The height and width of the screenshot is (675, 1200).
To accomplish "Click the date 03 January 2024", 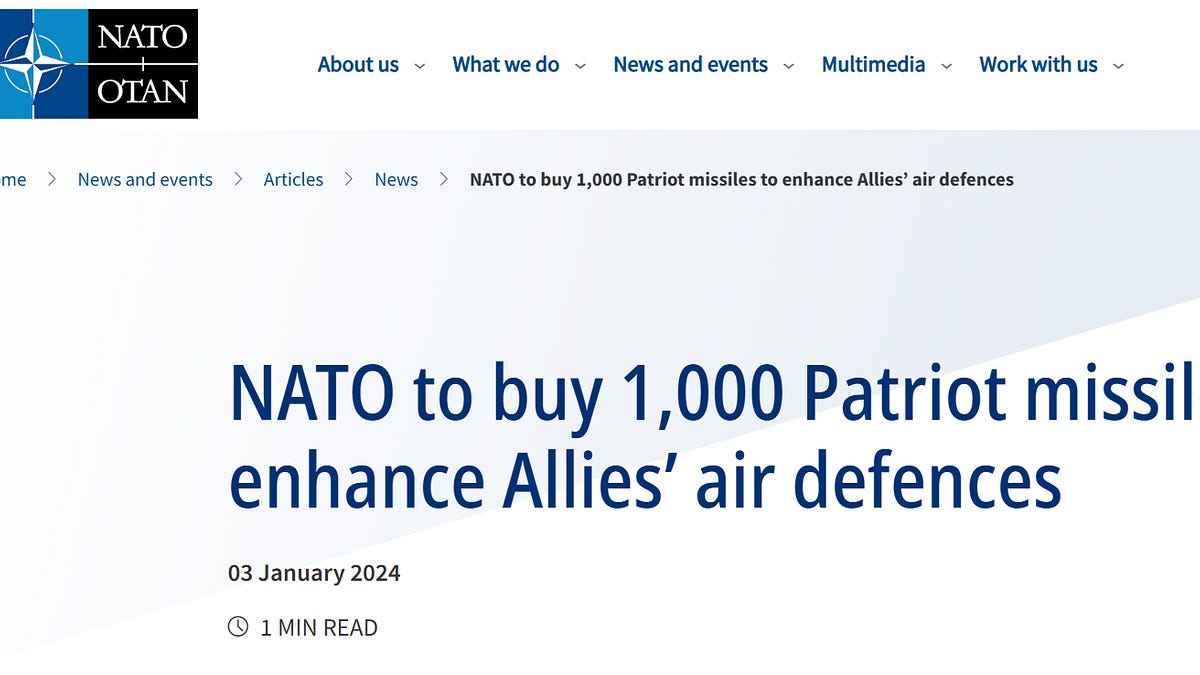I will click(x=314, y=574).
